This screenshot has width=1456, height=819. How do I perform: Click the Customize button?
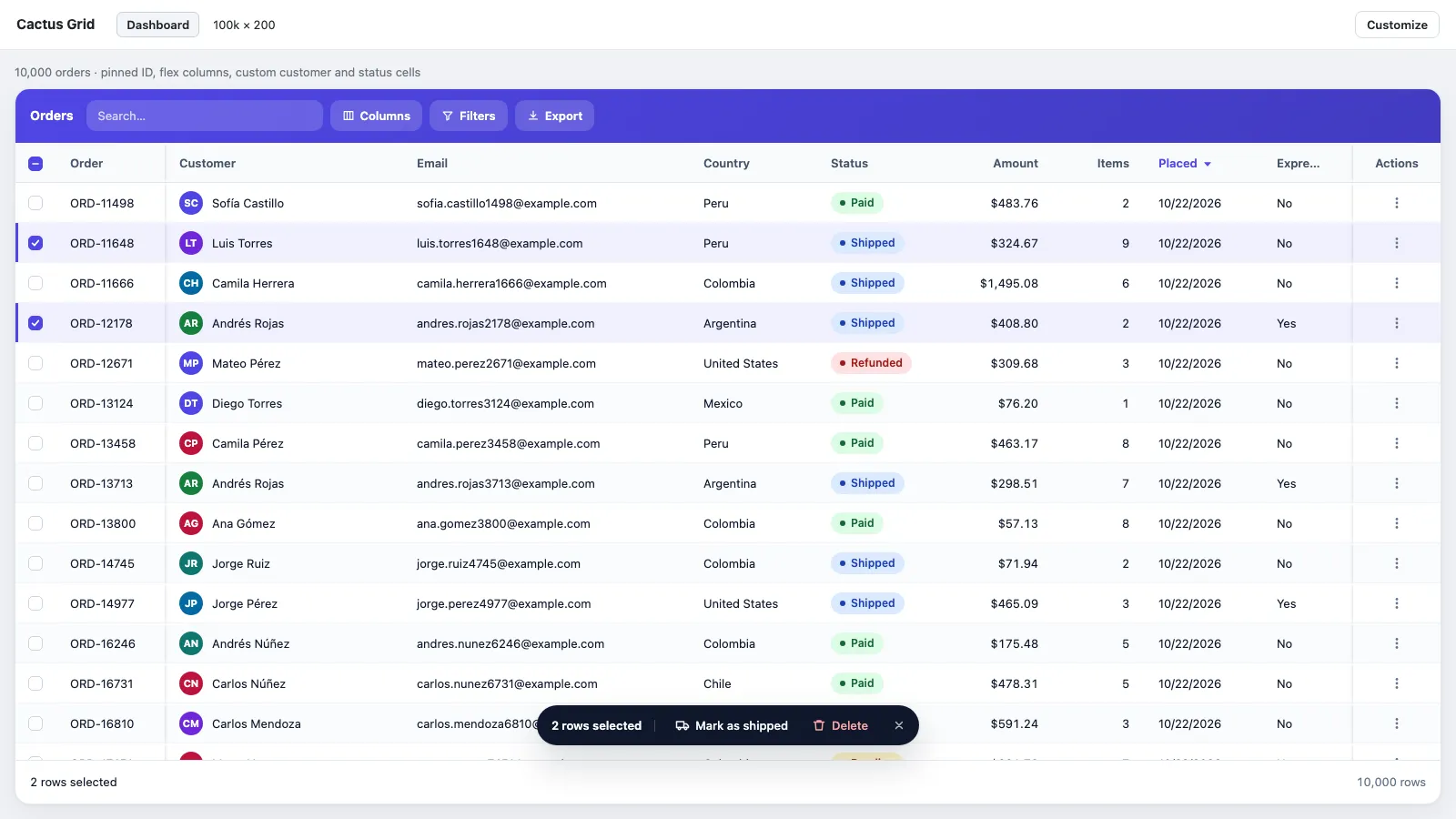point(1397,25)
